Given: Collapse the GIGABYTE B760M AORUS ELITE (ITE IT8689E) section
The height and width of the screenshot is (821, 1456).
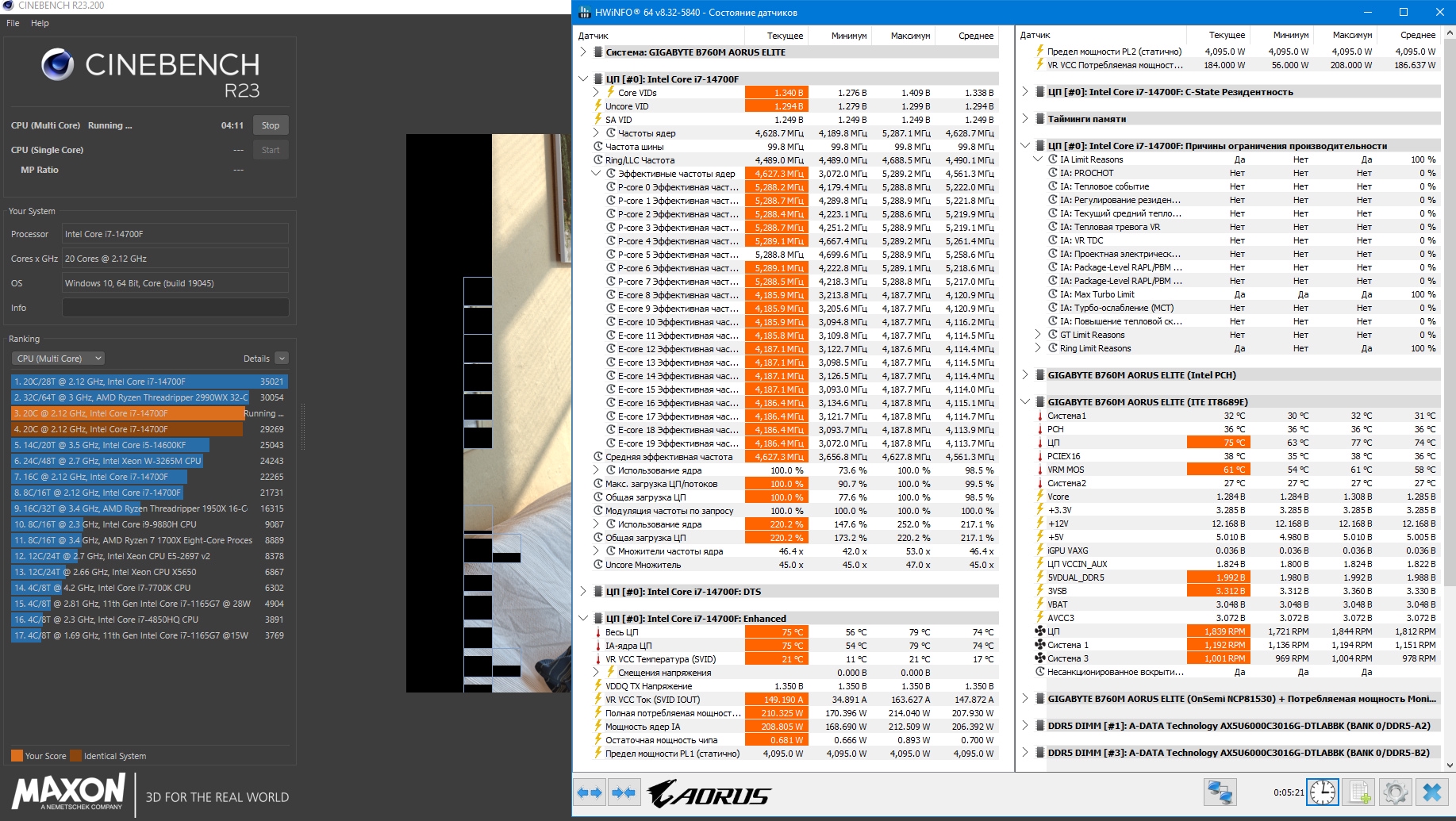Looking at the screenshot, I should click(1025, 402).
